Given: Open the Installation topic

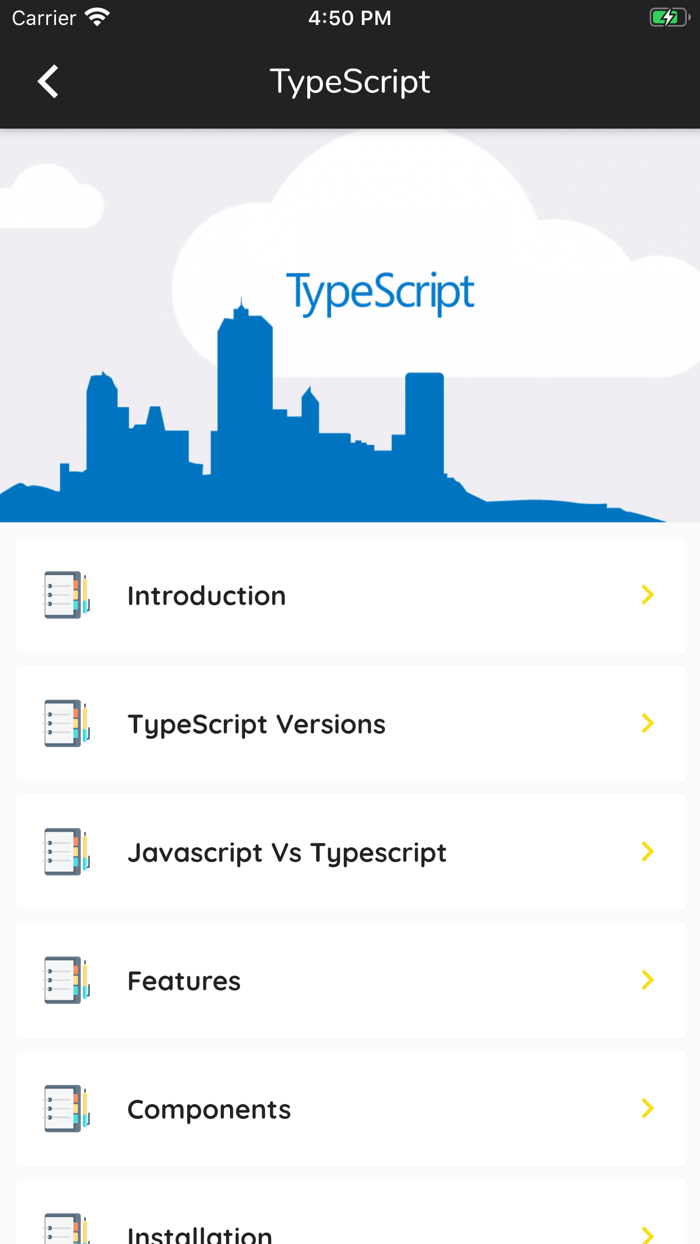Looking at the screenshot, I should 350,1212.
